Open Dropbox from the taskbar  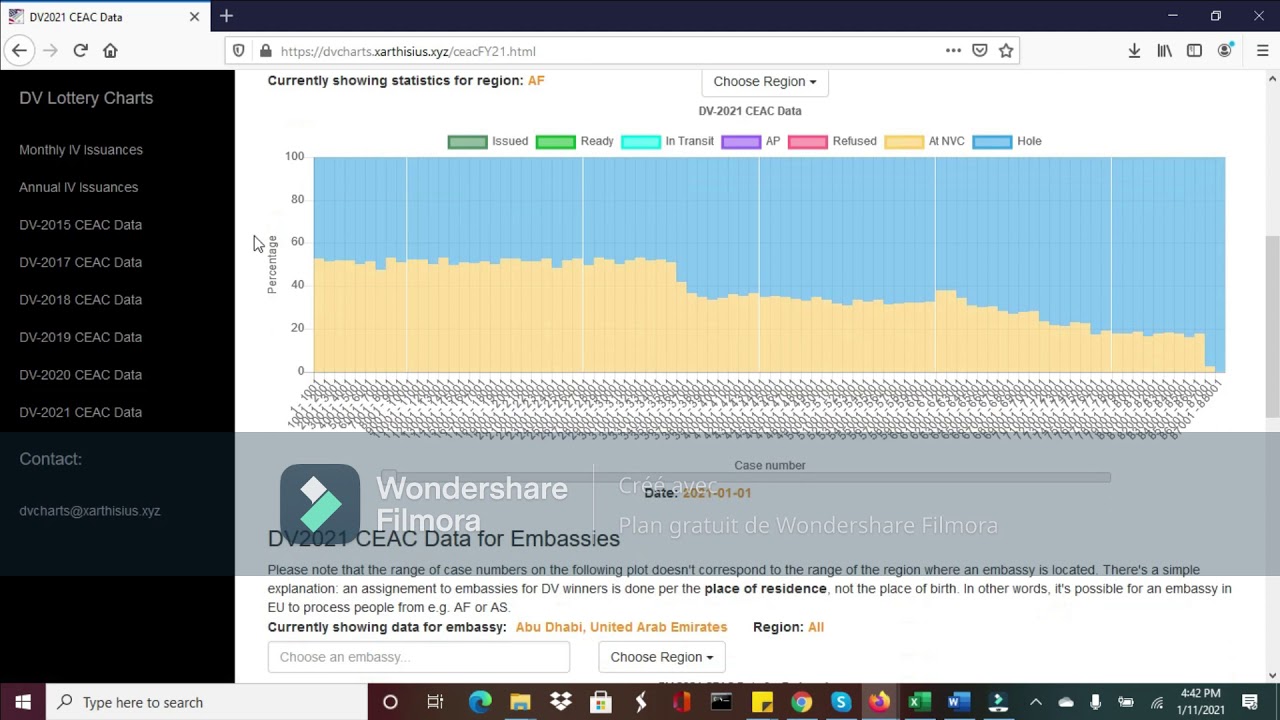click(560, 702)
